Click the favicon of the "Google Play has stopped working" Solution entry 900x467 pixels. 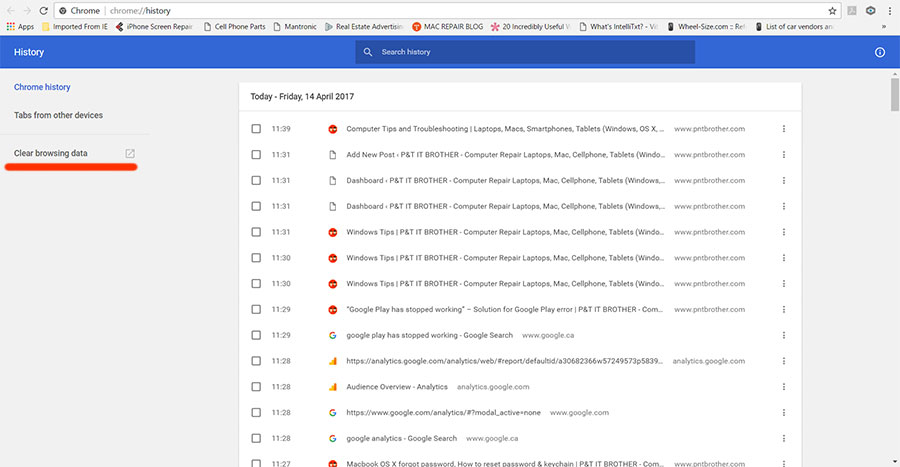tap(332, 309)
